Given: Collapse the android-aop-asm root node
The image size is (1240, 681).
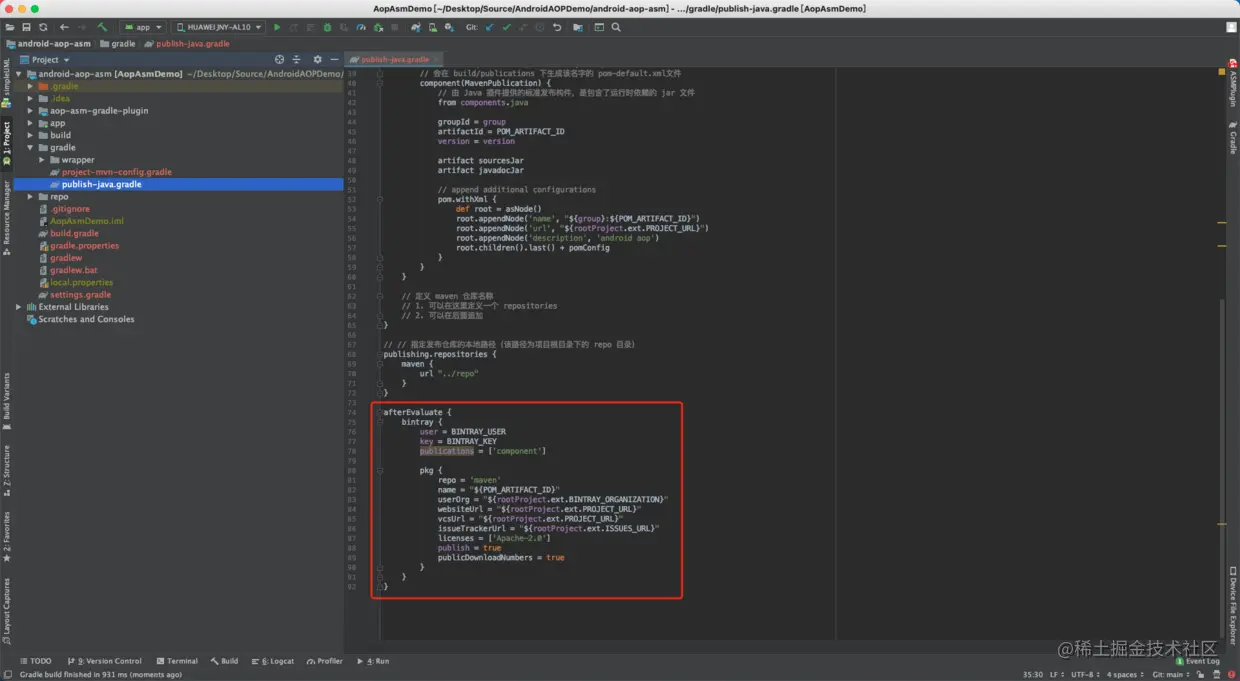Looking at the screenshot, I should [x=18, y=74].
